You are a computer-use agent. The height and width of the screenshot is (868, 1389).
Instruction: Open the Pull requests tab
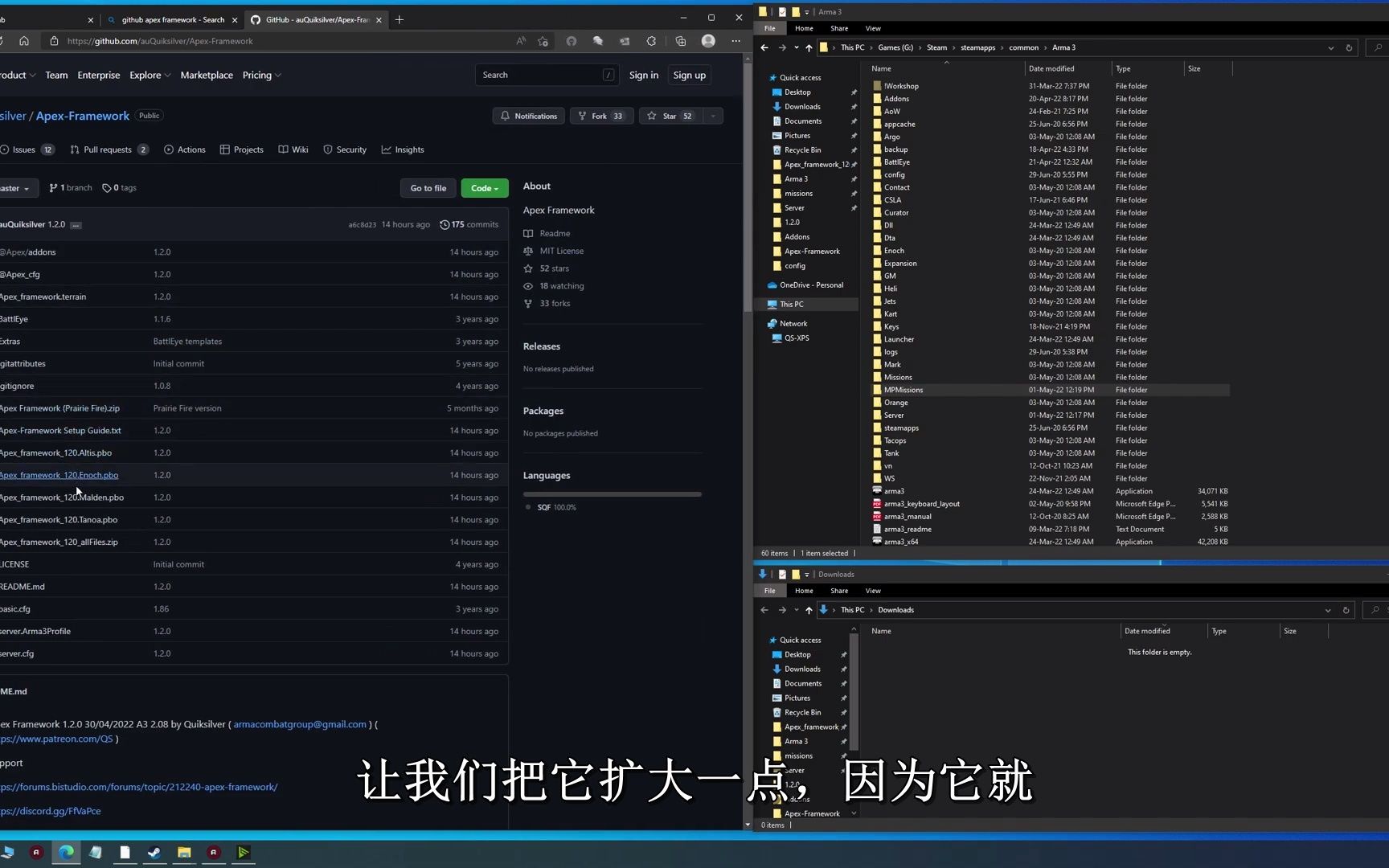[x=109, y=149]
